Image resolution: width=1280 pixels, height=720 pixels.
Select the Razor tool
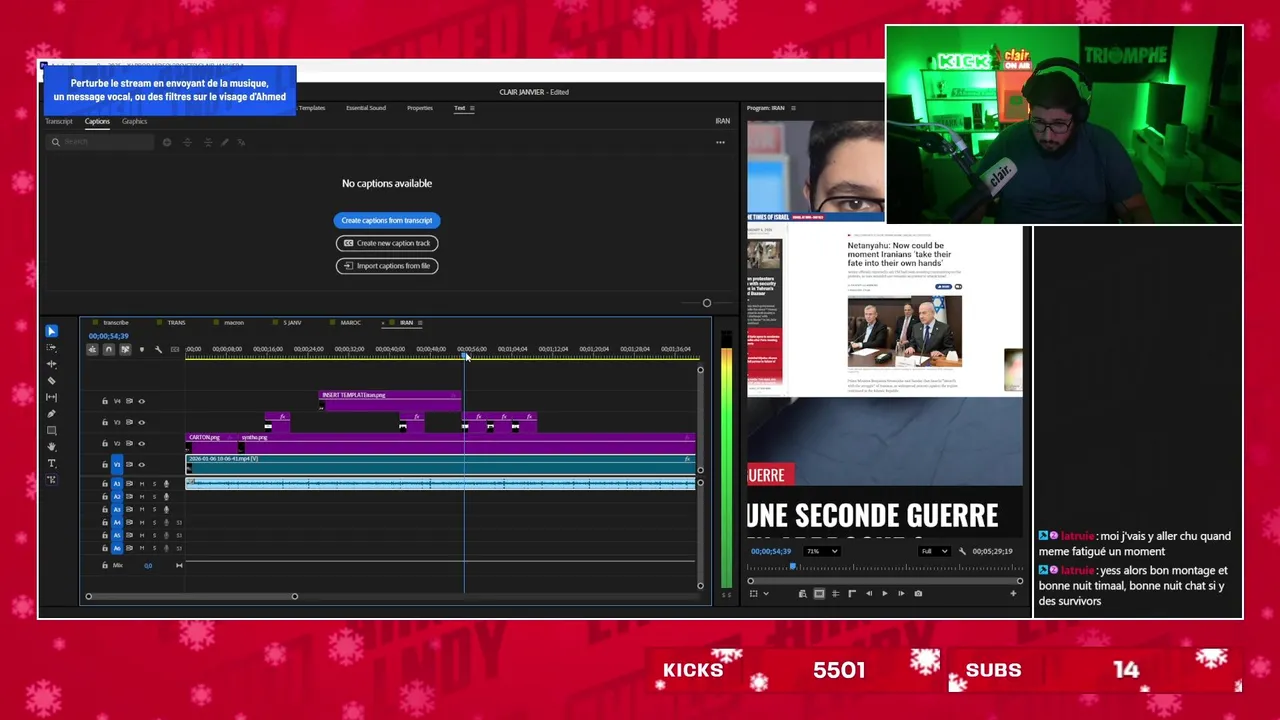(52, 381)
